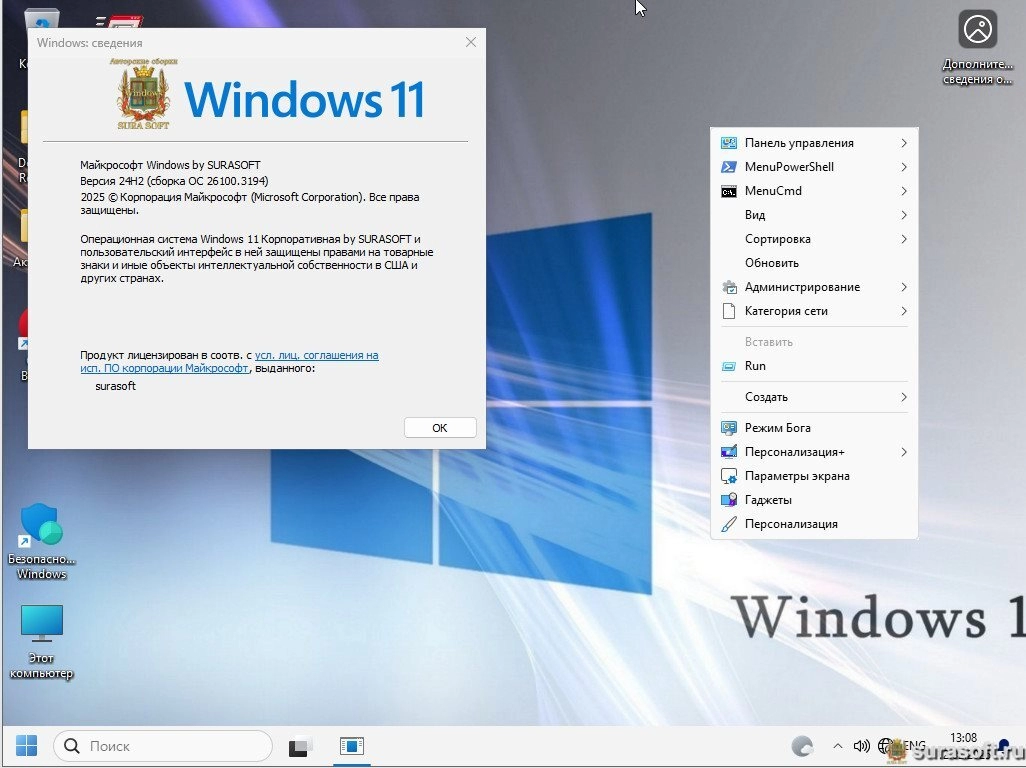This screenshot has width=1026, height=768.
Task: Open the license agreement hyperlink
Action: click(x=316, y=356)
